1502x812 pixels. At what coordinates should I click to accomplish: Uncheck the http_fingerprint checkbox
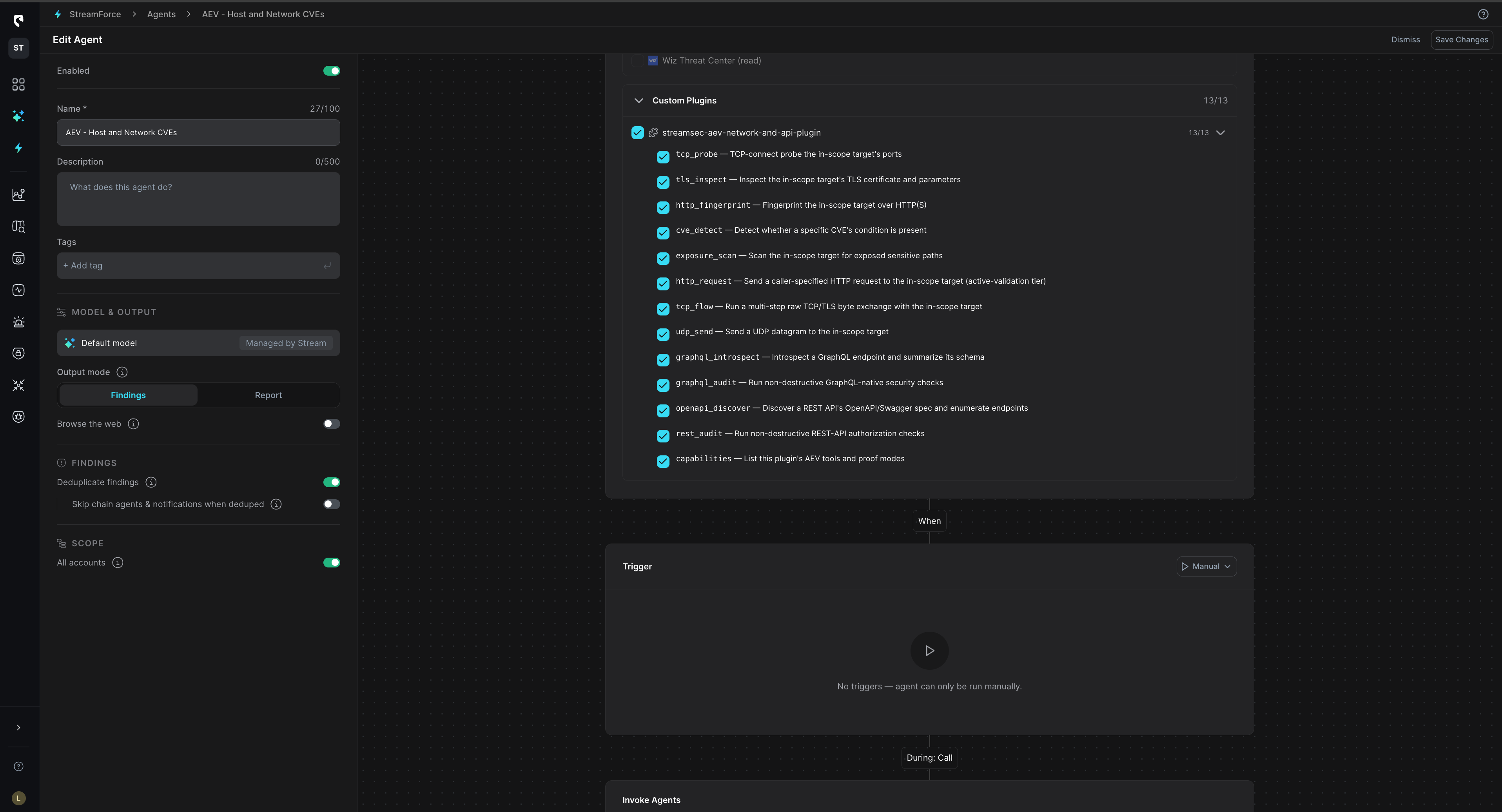tap(663, 208)
